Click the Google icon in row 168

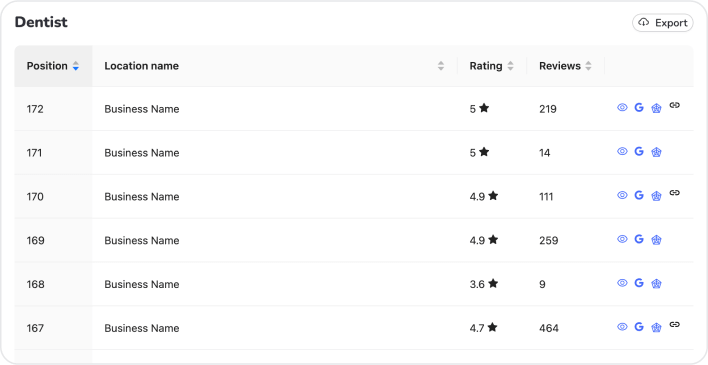639,283
